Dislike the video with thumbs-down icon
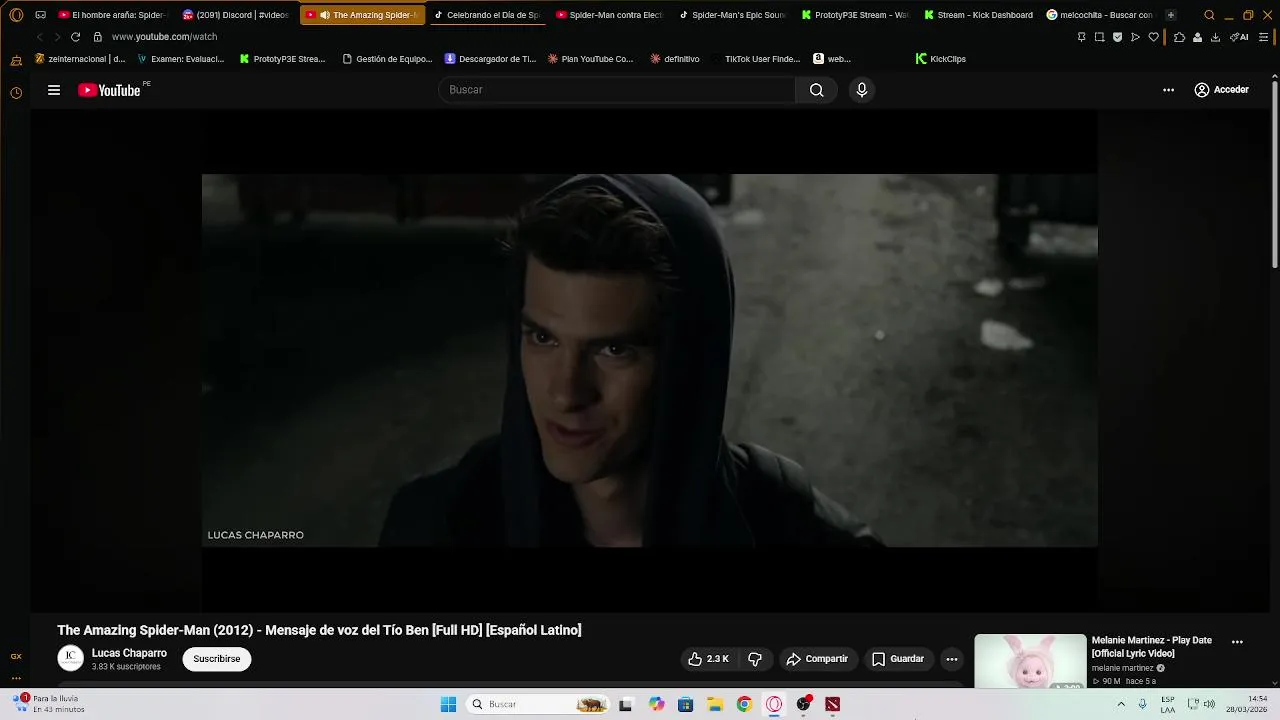The height and width of the screenshot is (720, 1280). 755,659
